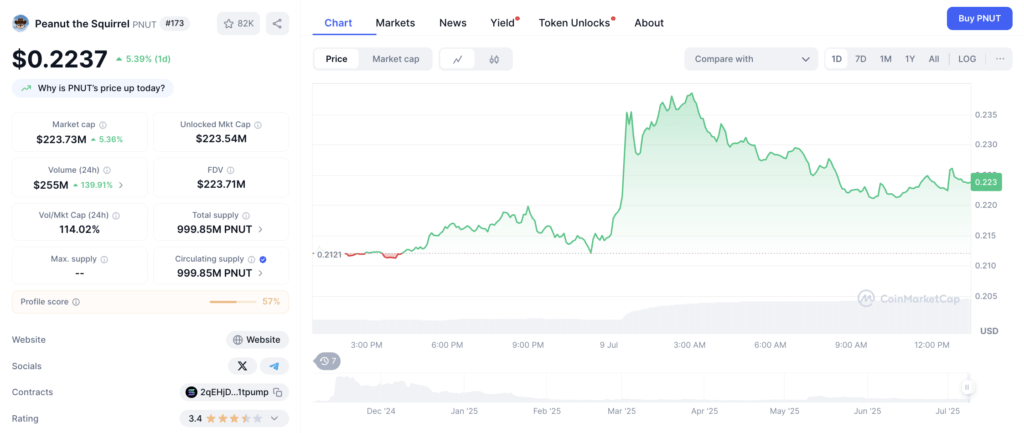Click Market cap info icon
This screenshot has height=433, width=1024.
pos(103,124)
